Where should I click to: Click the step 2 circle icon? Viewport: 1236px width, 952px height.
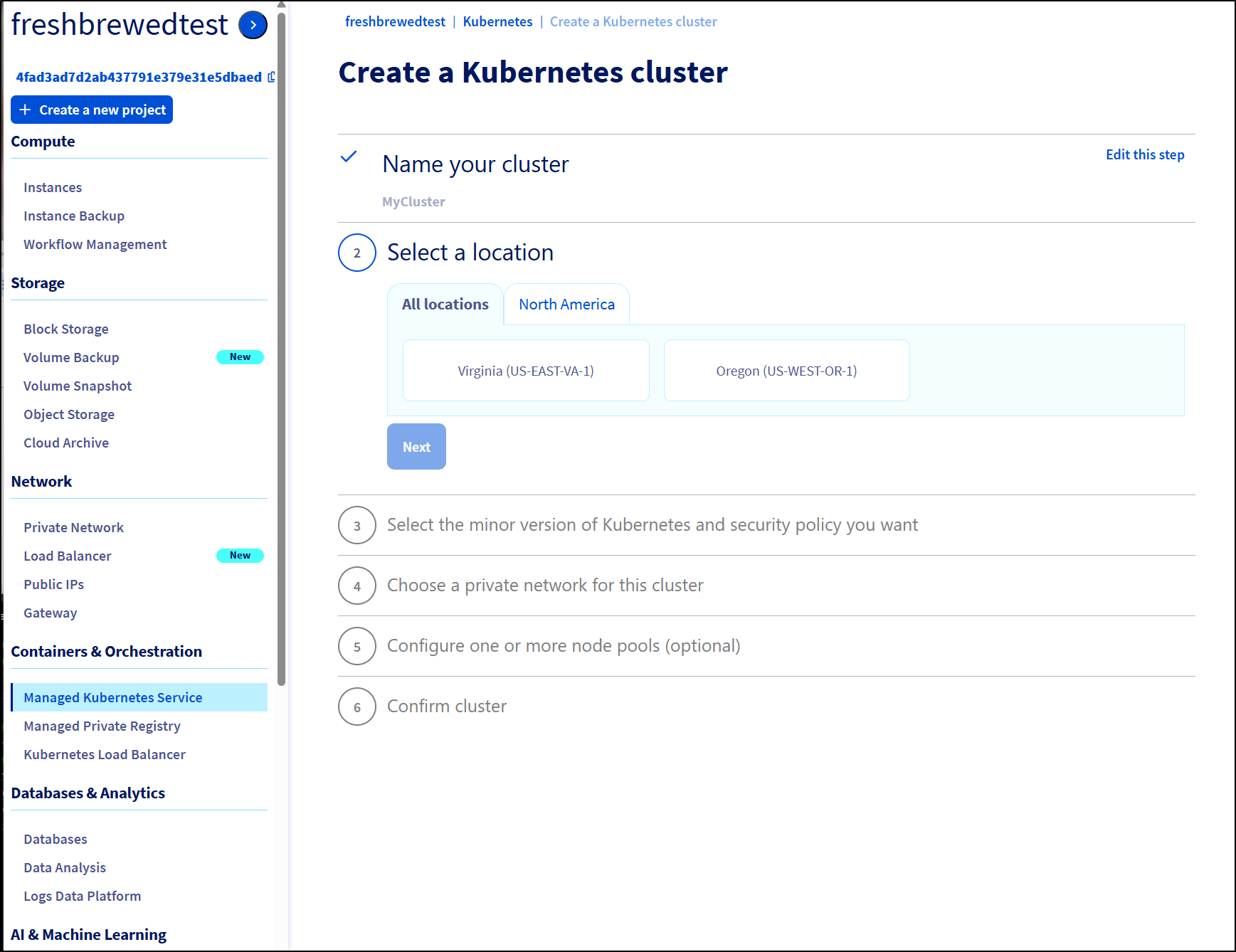(x=357, y=253)
